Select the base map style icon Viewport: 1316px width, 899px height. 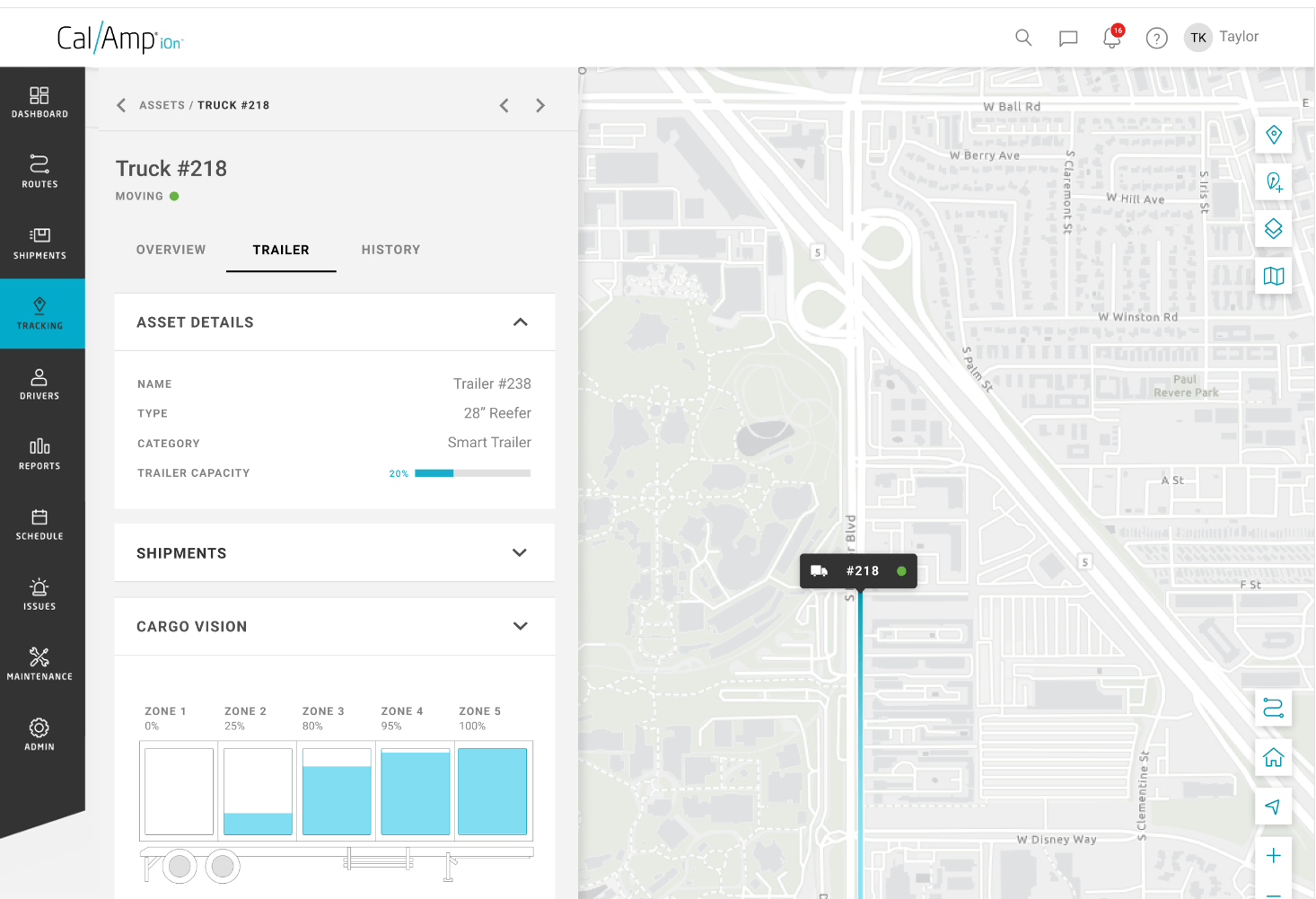click(x=1273, y=276)
